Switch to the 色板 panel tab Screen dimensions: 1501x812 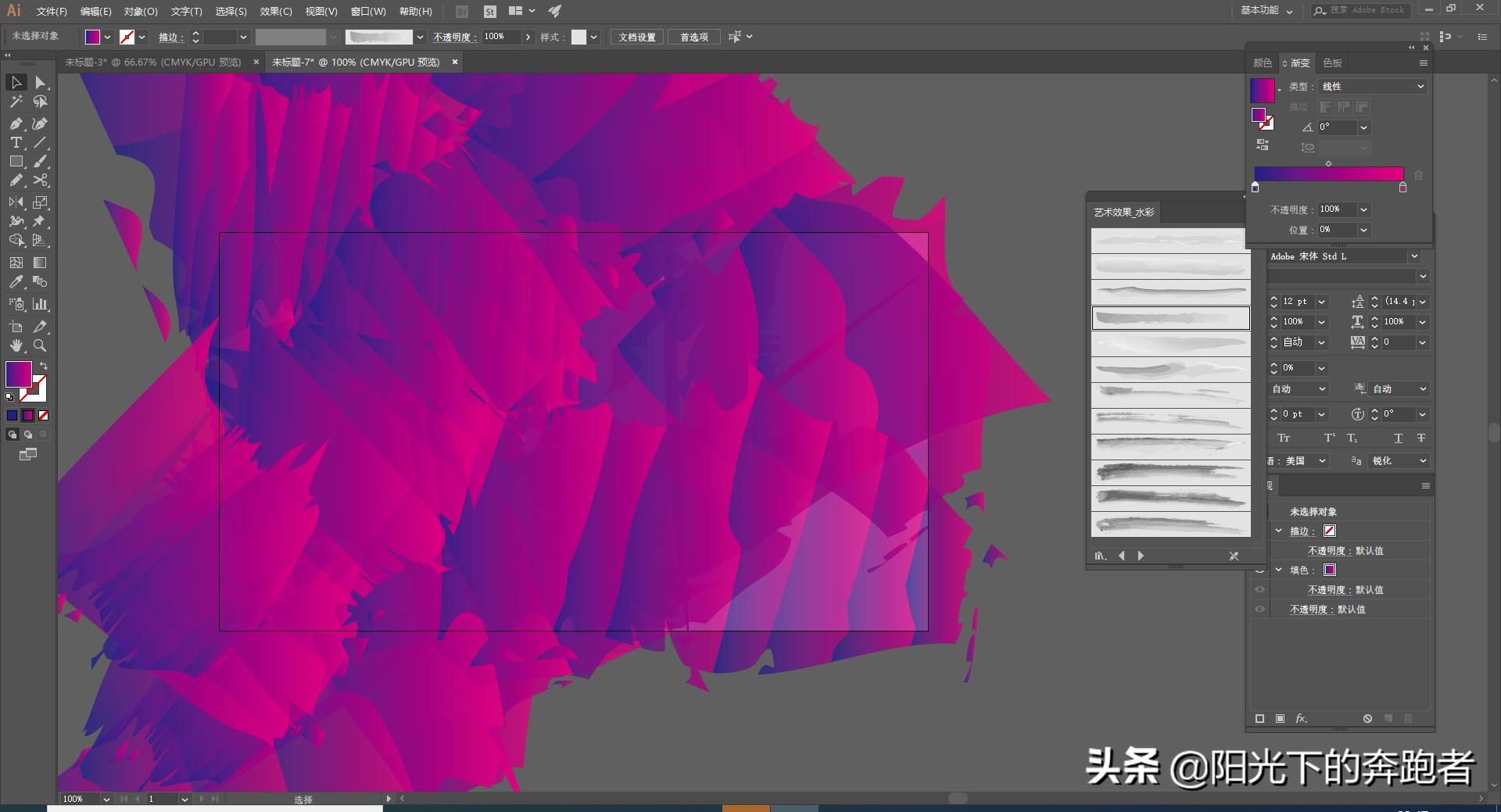[x=1333, y=63]
